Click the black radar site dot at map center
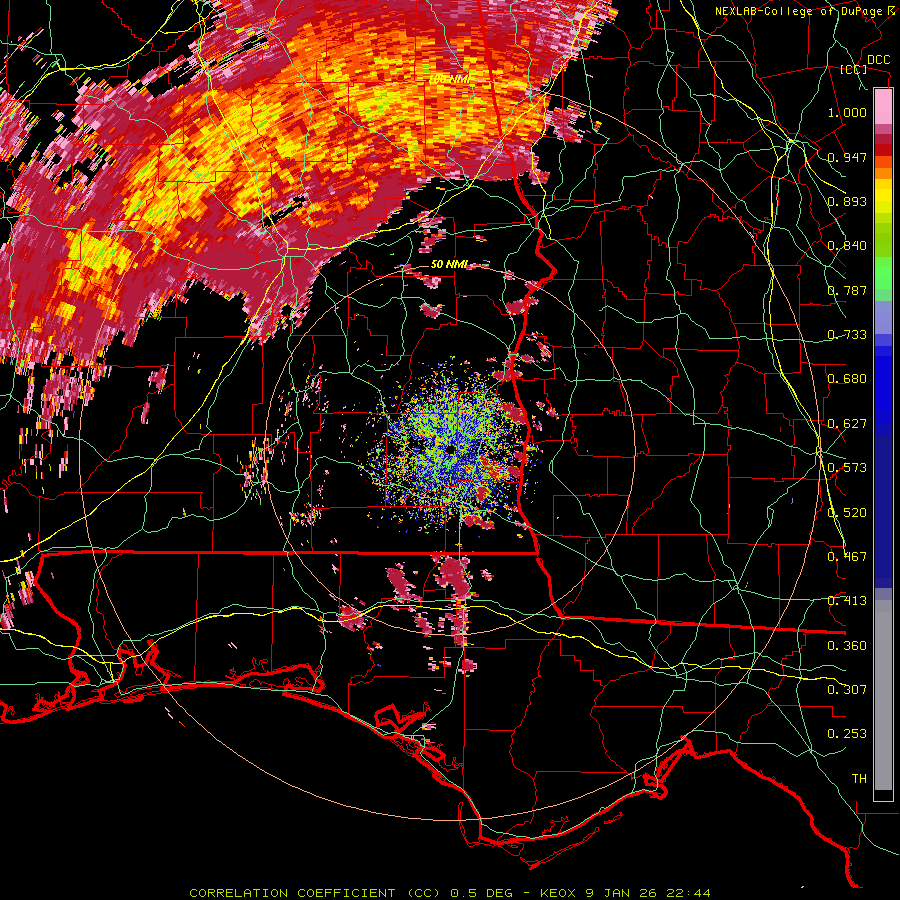This screenshot has height=900, width=900. click(451, 449)
